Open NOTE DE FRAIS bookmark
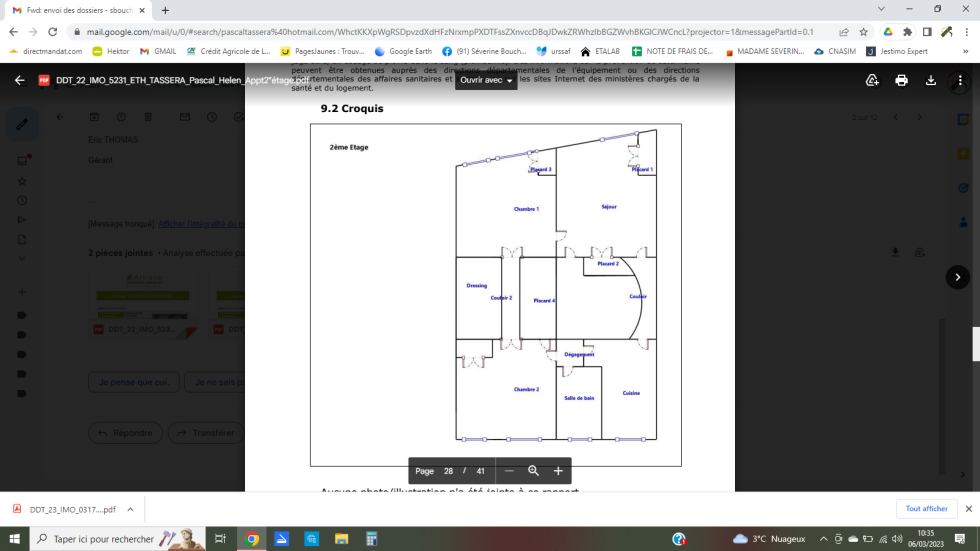This screenshot has width=980, height=551. [x=672, y=51]
